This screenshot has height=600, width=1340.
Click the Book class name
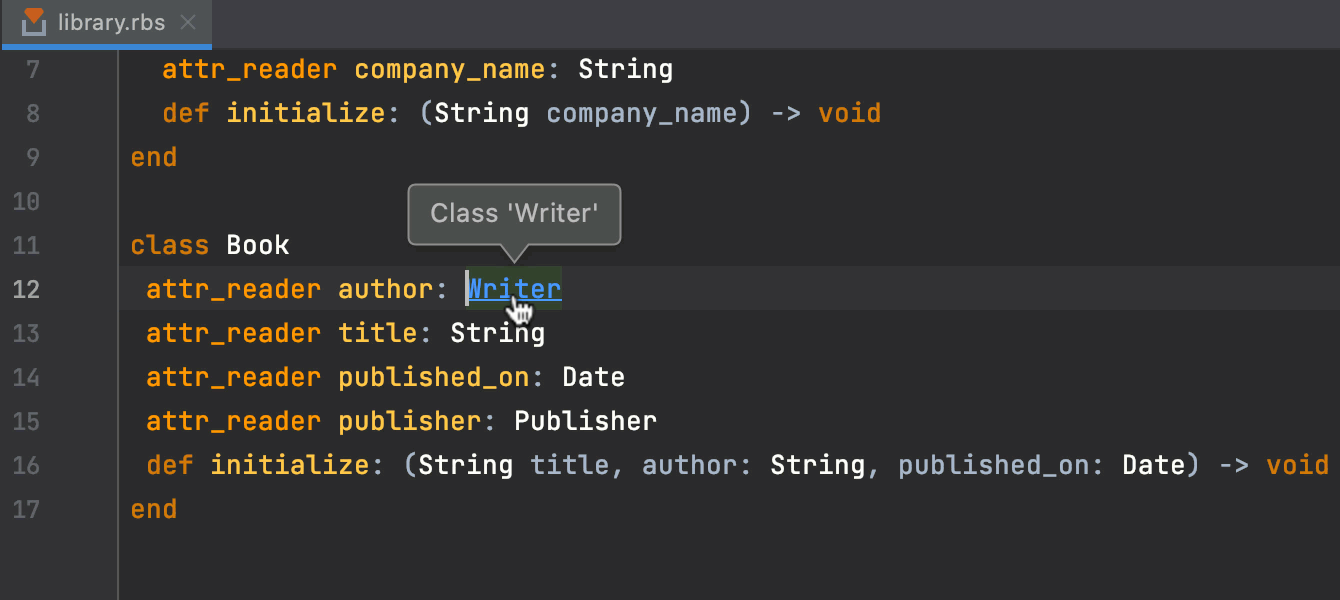coord(258,245)
